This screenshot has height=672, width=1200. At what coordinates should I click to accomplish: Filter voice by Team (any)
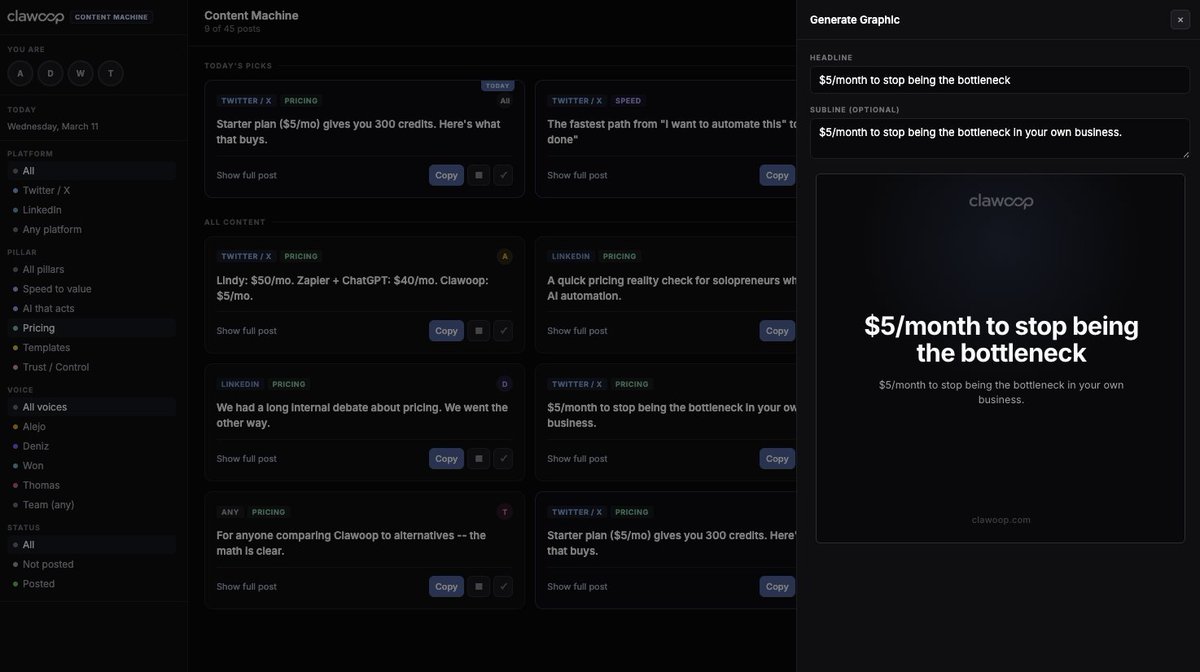92,505
